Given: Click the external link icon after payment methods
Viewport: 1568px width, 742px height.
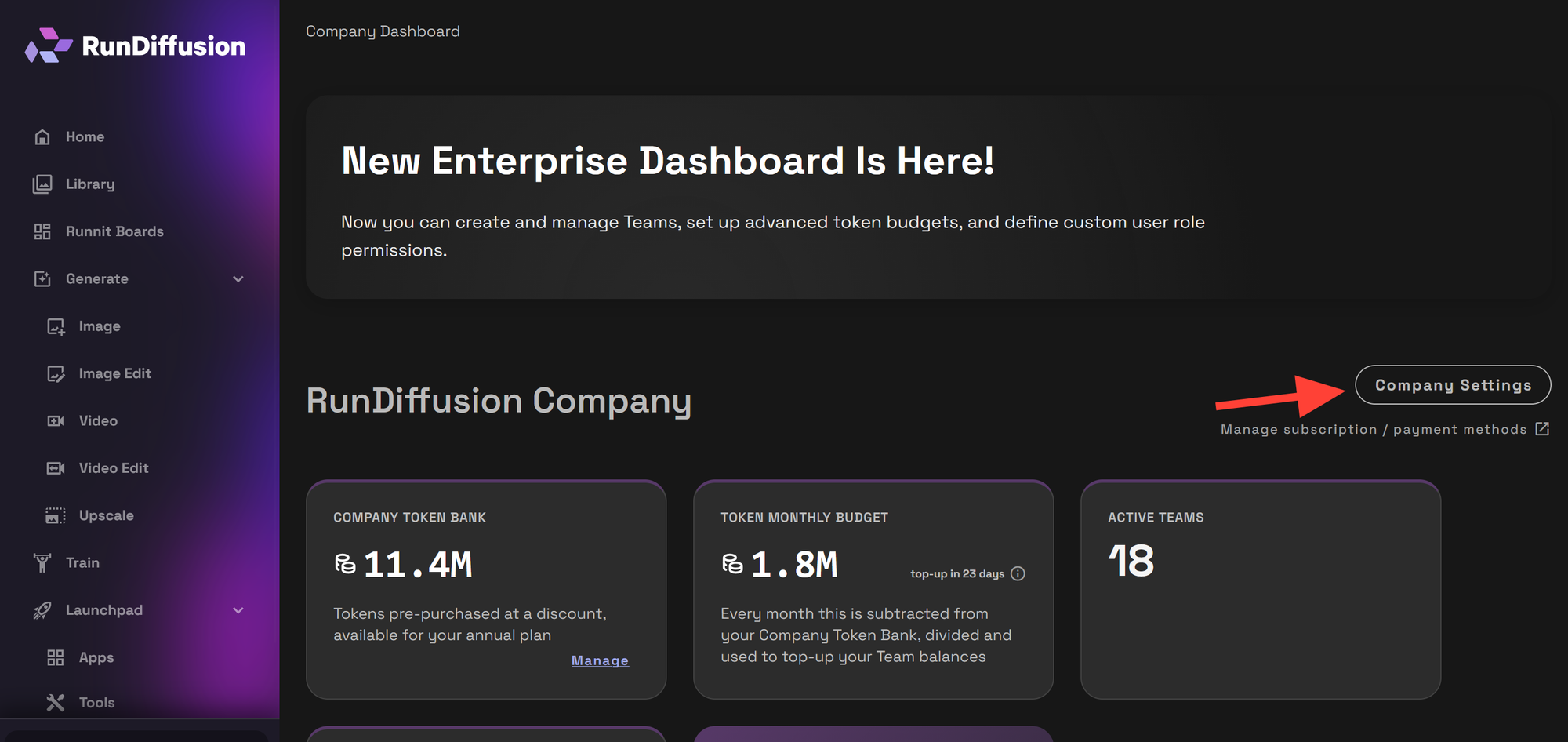Looking at the screenshot, I should [1543, 429].
